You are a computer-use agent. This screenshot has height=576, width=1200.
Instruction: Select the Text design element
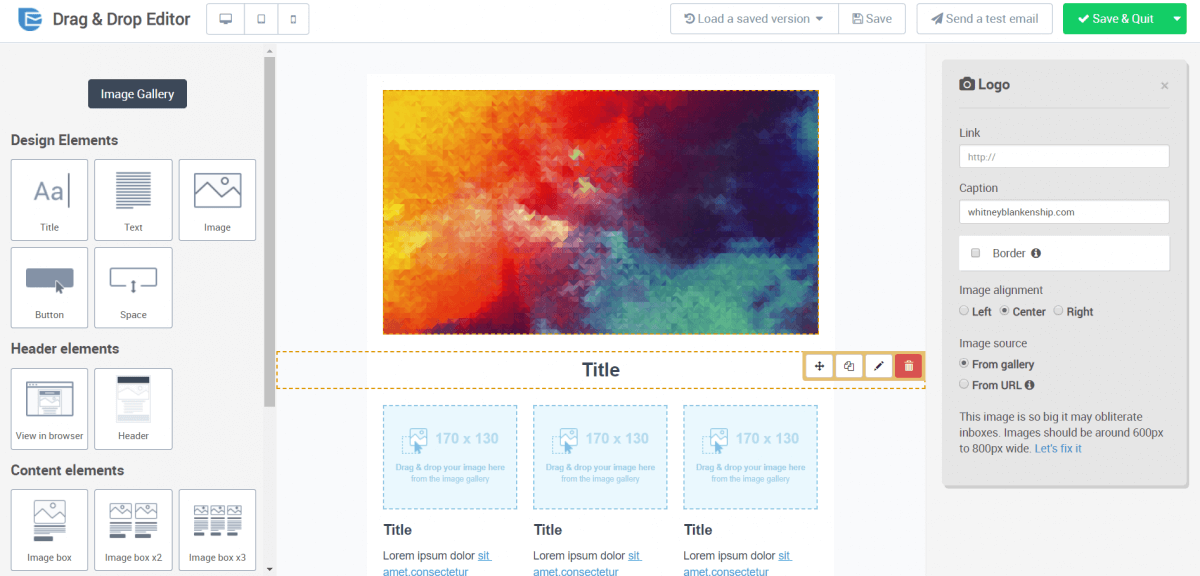[x=133, y=200]
